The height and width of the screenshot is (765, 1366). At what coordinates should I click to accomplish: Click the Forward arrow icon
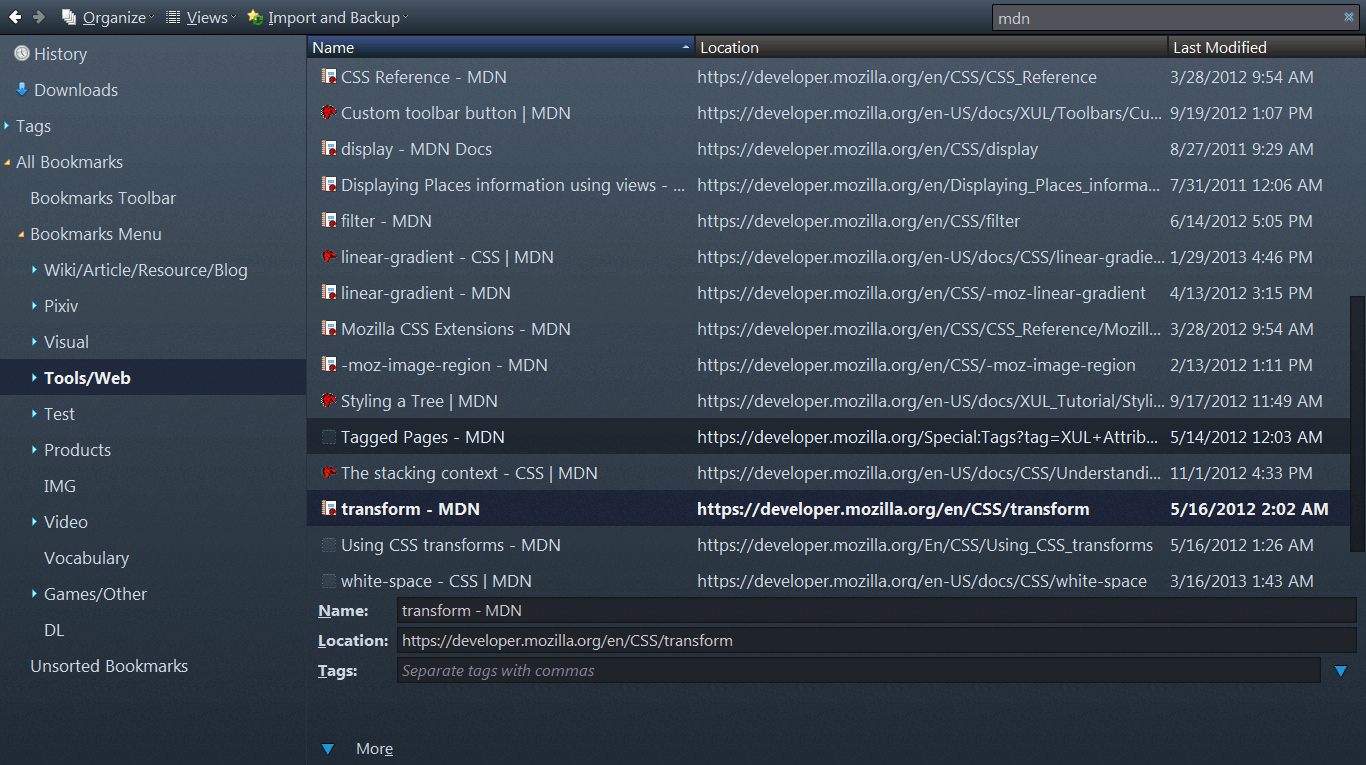click(39, 17)
